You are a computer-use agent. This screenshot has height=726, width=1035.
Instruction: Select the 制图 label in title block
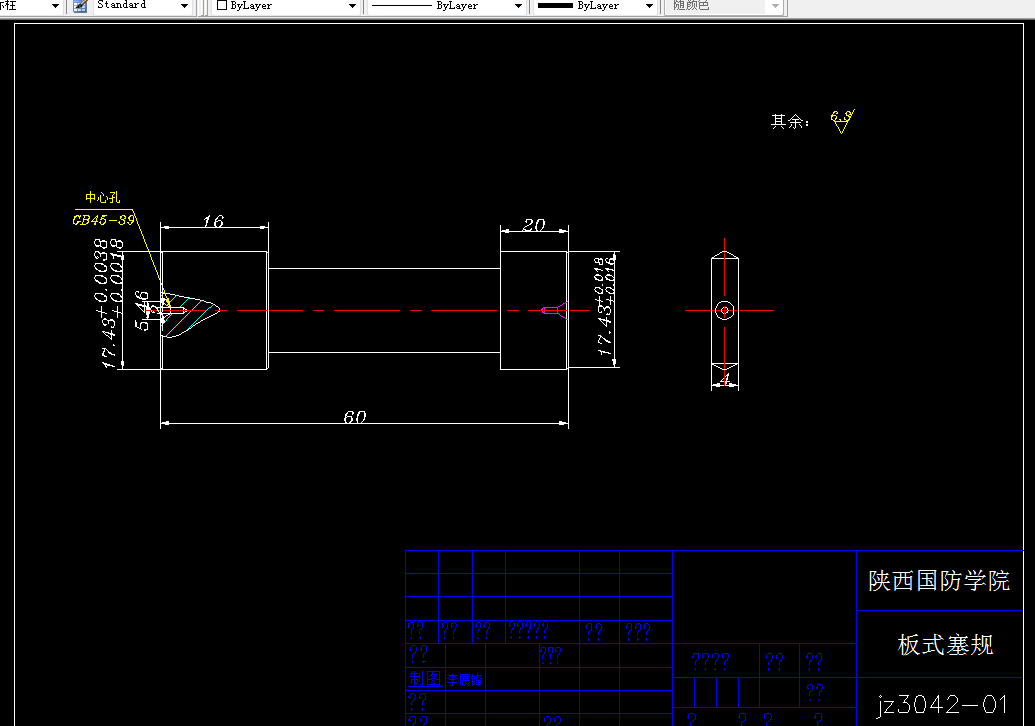tap(424, 678)
